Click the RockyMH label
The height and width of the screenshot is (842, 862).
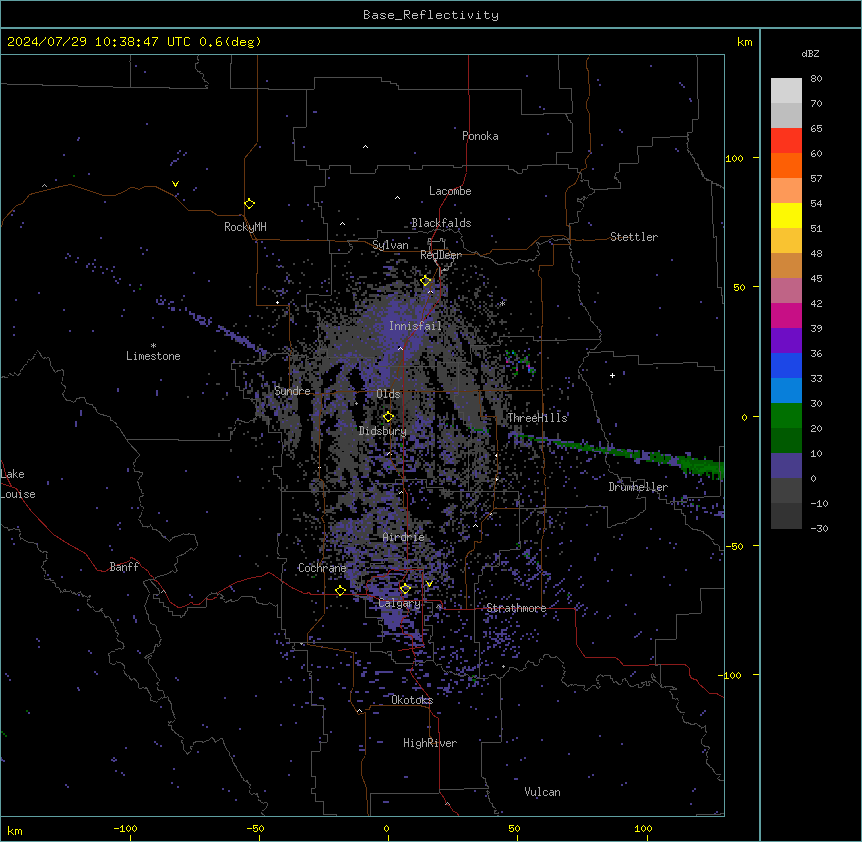[x=245, y=227]
